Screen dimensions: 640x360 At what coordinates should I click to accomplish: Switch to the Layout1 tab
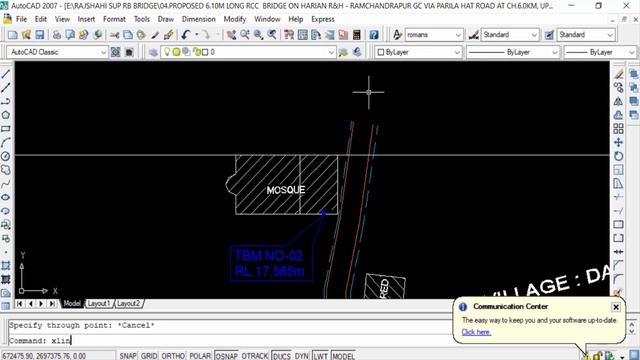[x=99, y=304]
